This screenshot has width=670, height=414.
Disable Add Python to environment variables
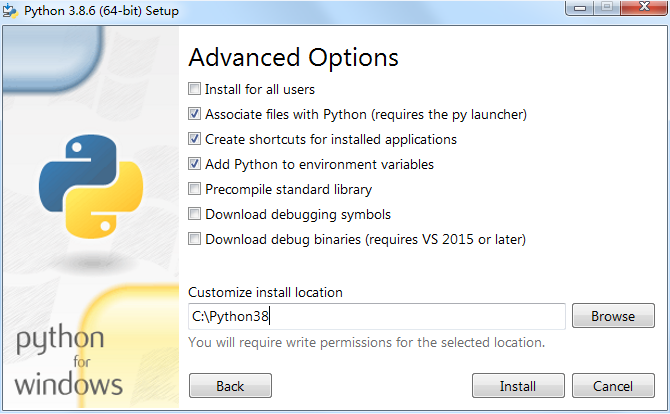tap(195, 164)
